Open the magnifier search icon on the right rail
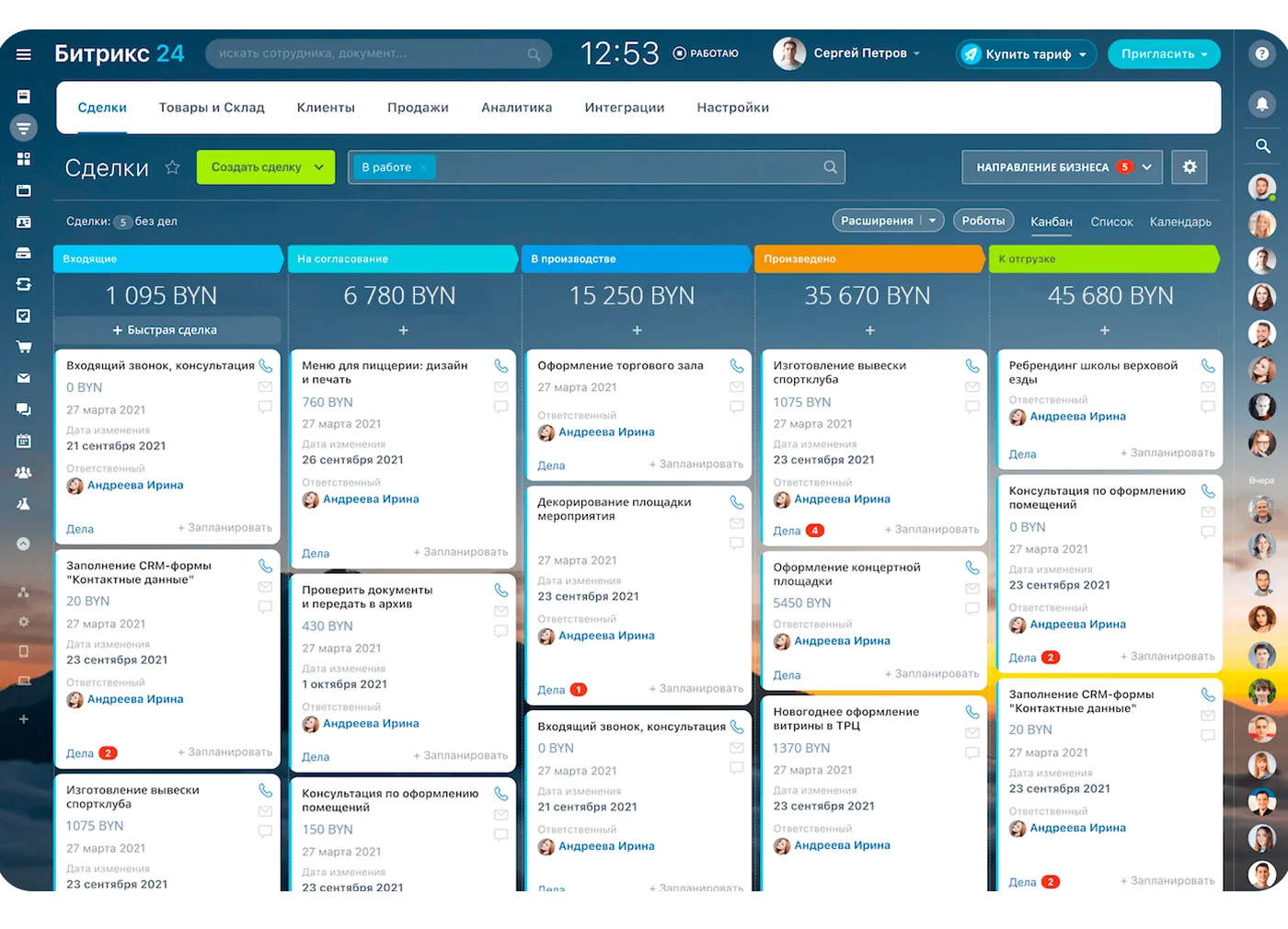Image resolution: width=1288 pixels, height=929 pixels. 1262,145
